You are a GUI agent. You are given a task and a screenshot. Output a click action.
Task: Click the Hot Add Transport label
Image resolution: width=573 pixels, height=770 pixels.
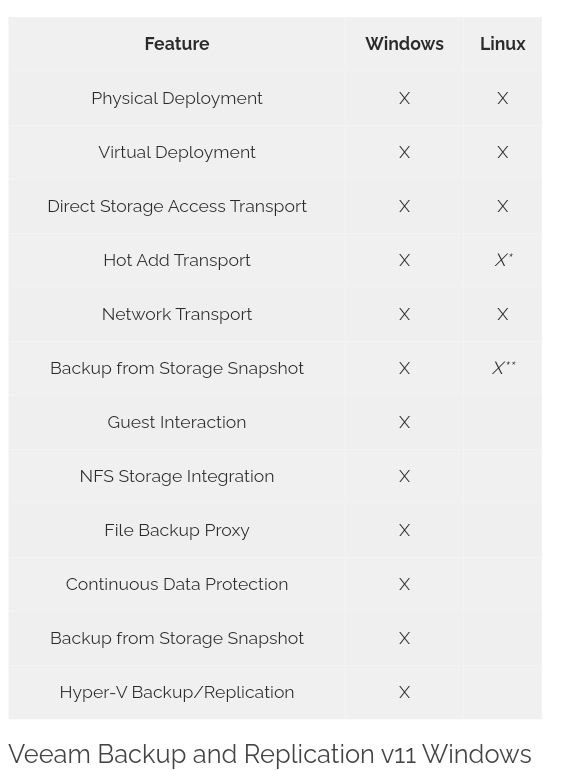point(177,260)
